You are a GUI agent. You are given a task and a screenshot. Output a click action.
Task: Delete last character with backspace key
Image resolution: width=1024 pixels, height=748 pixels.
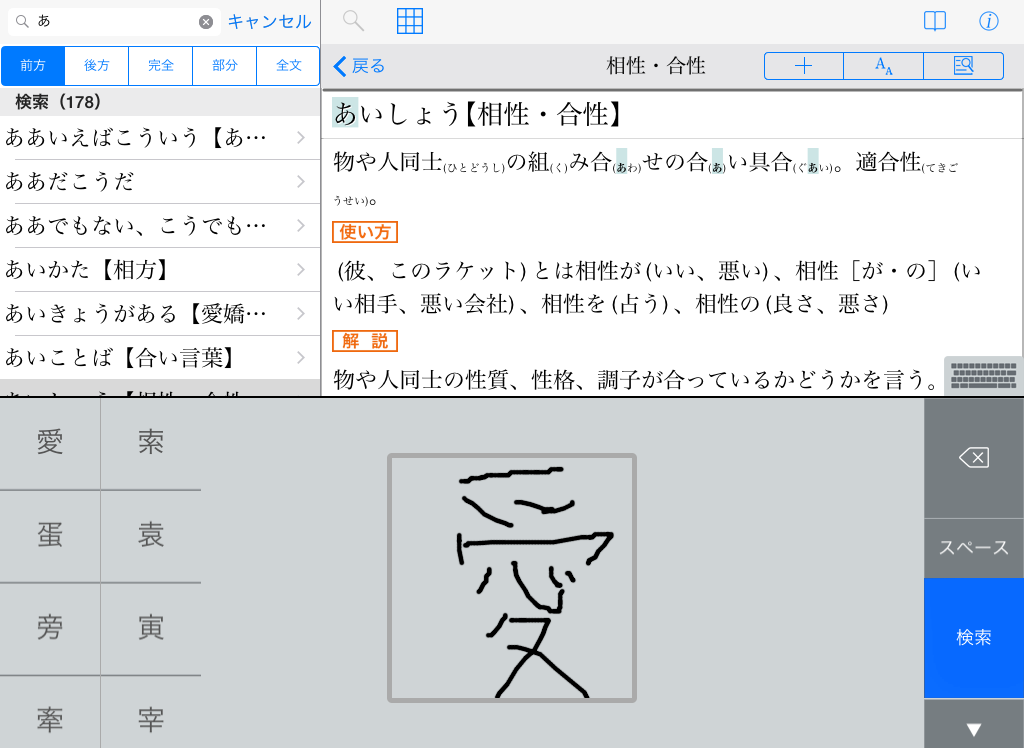pos(973,458)
